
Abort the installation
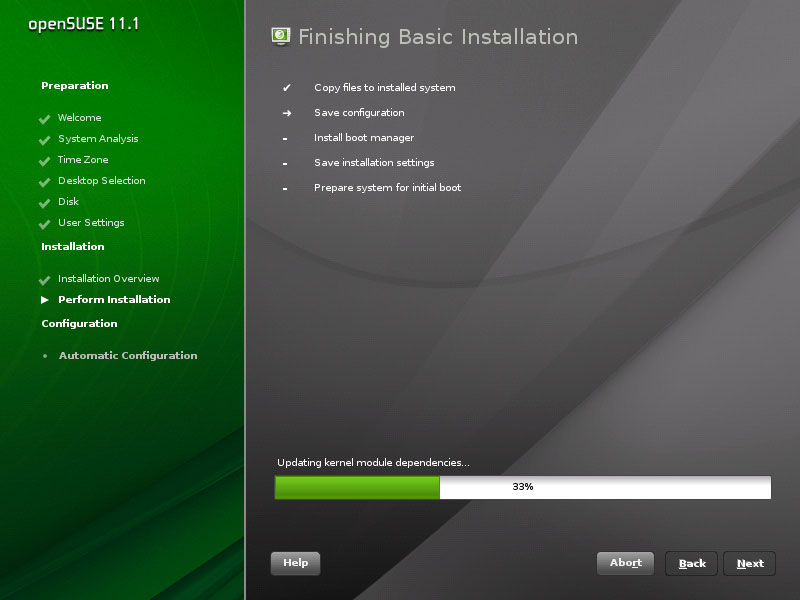point(626,563)
